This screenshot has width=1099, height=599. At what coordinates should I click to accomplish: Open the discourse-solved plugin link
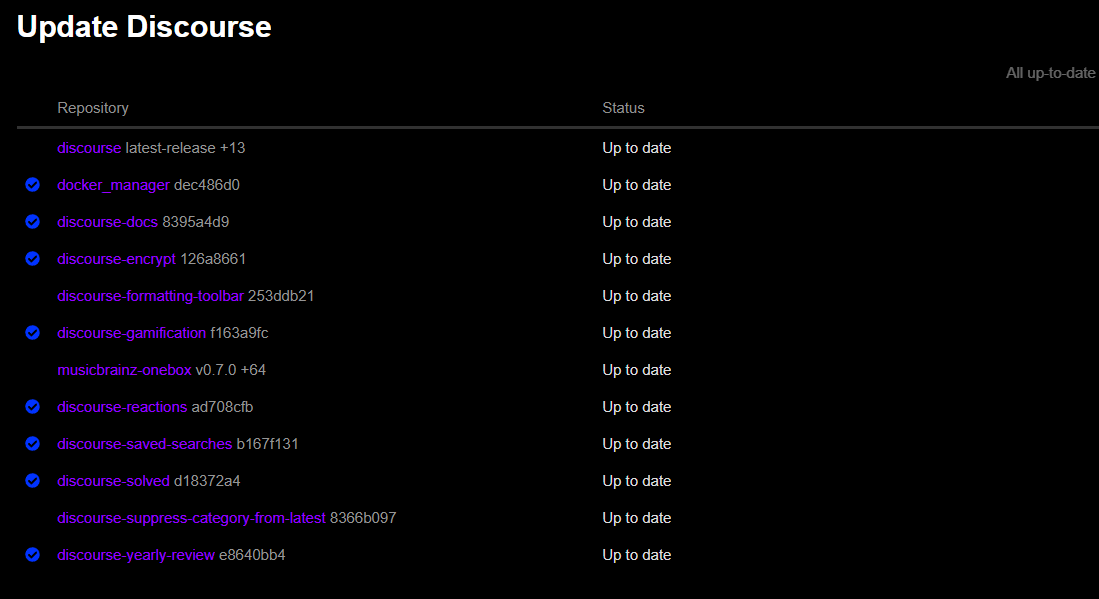point(114,481)
